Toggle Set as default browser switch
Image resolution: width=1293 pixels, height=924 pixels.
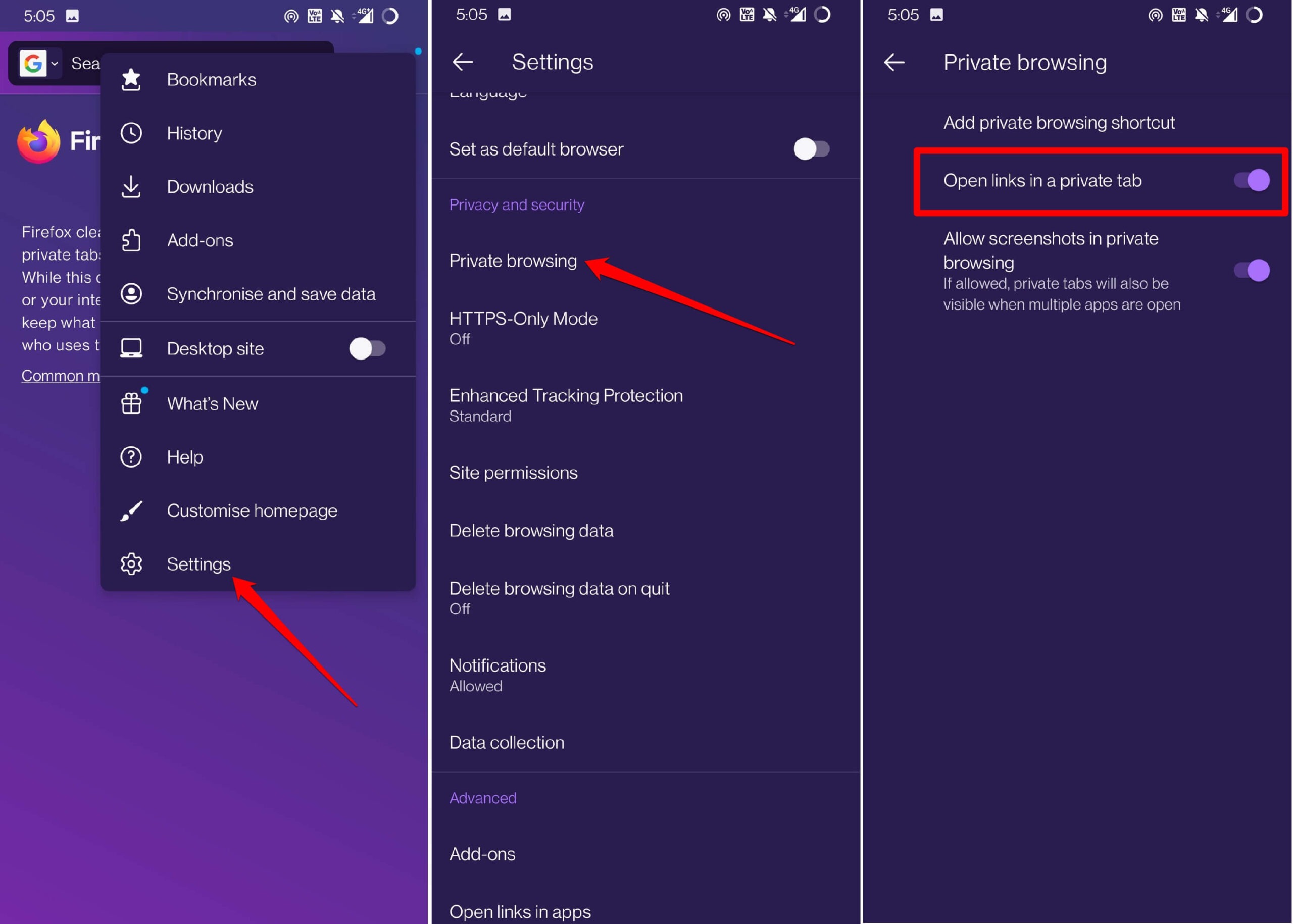point(812,149)
